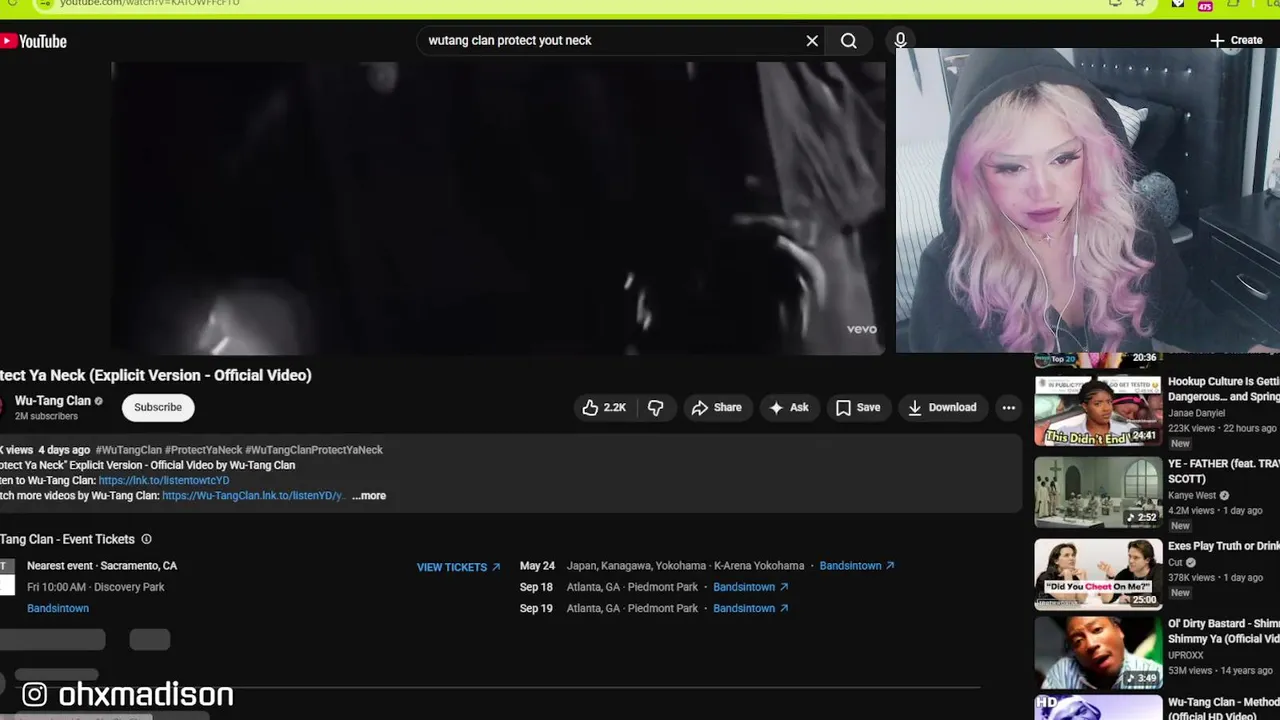
Task: Open Hookup Culture video thumbnail
Action: (x=1097, y=410)
